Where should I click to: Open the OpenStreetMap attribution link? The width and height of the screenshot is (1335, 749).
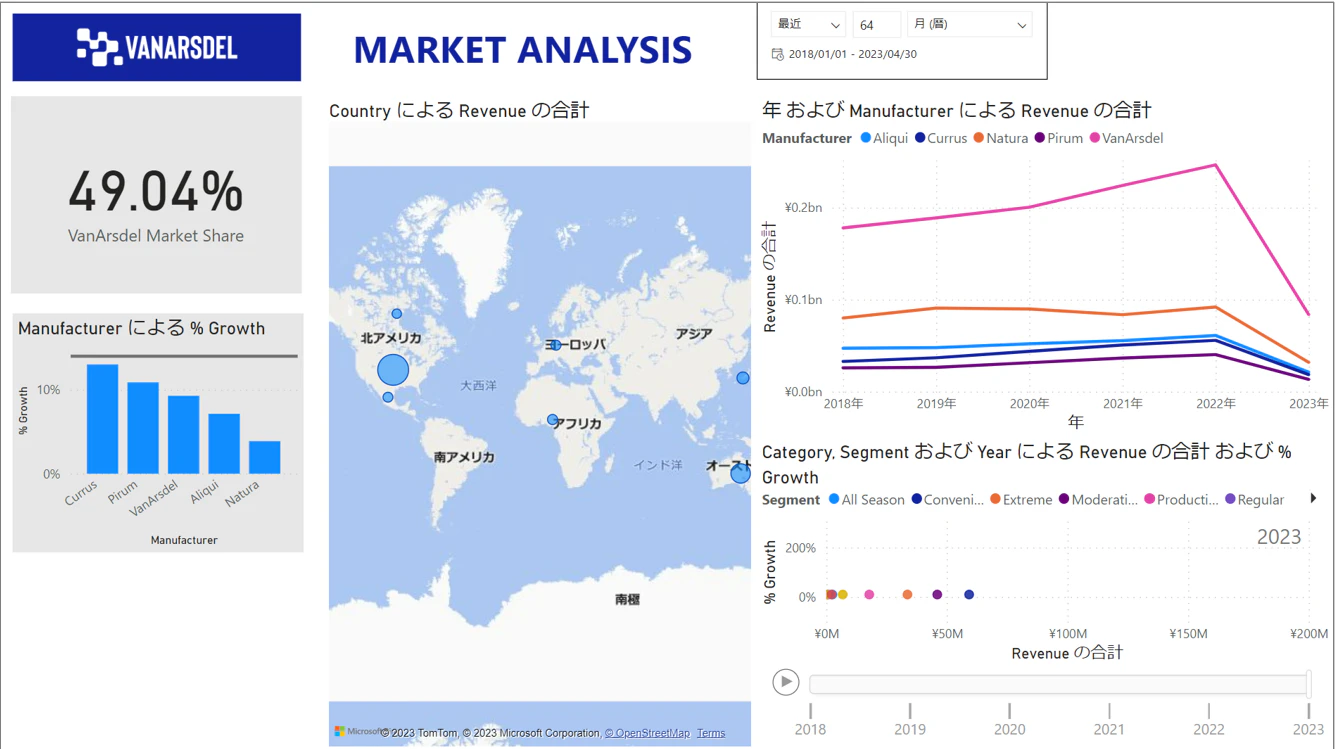[x=647, y=733]
